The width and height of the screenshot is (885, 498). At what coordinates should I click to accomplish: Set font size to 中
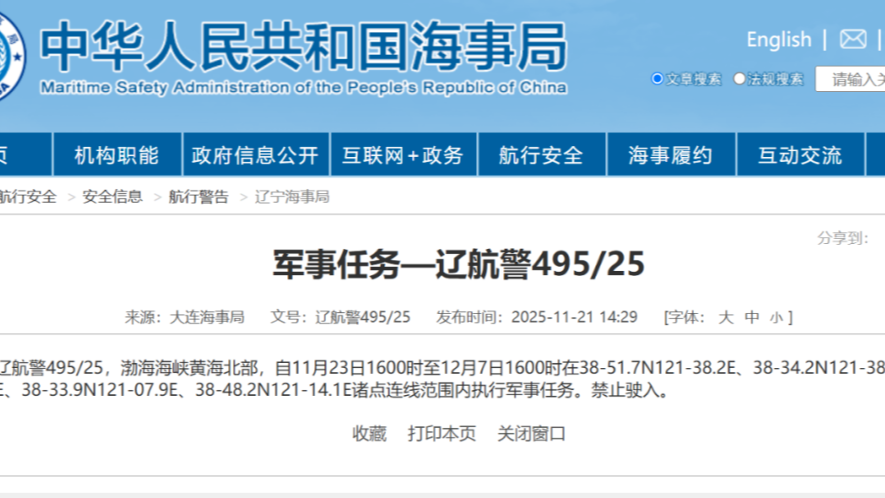[752, 317]
